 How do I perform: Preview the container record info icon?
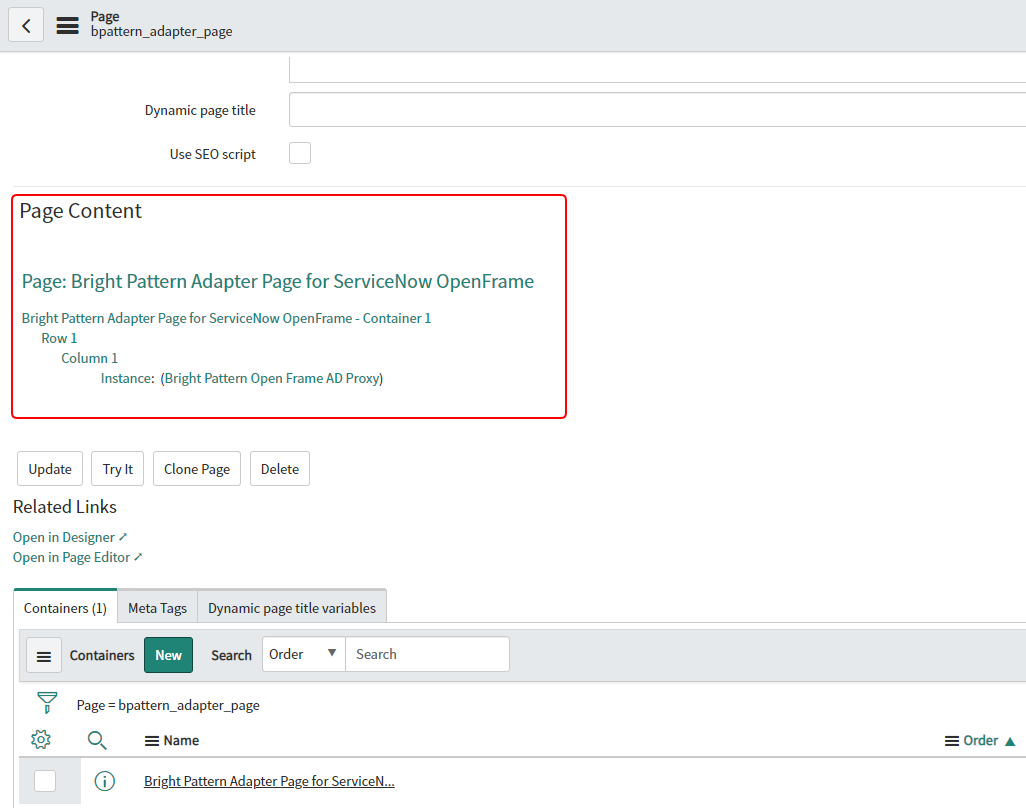pyautogui.click(x=105, y=781)
